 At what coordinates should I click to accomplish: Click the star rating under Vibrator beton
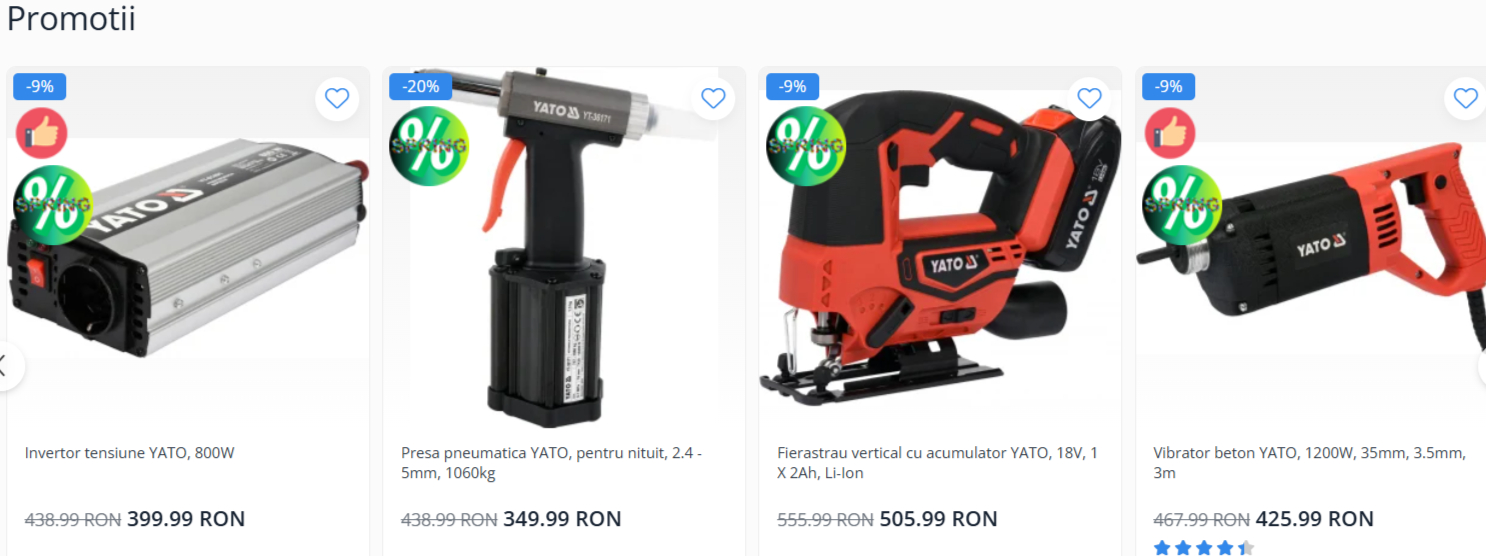point(1204,548)
